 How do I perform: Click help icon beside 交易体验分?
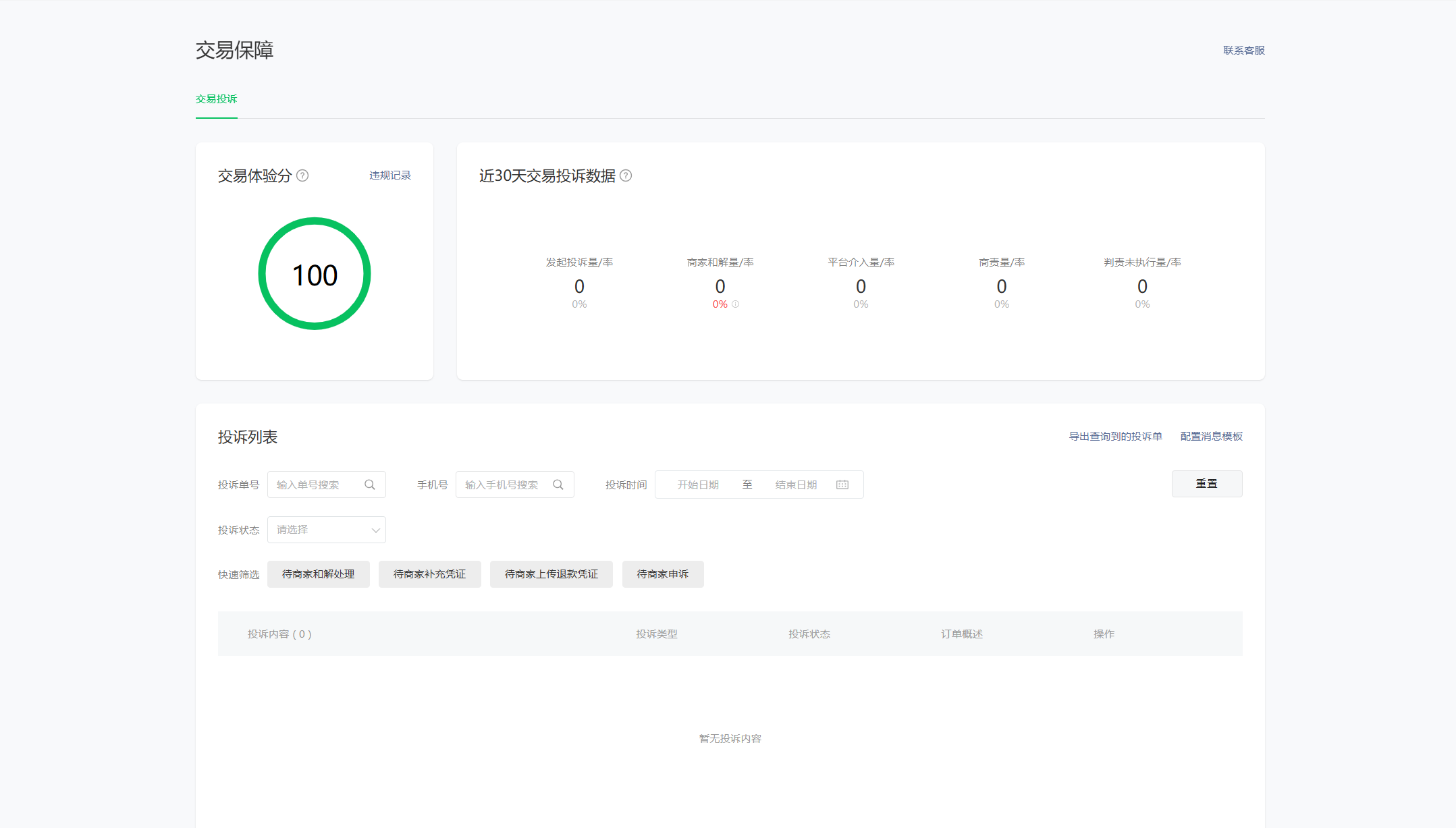coord(302,175)
